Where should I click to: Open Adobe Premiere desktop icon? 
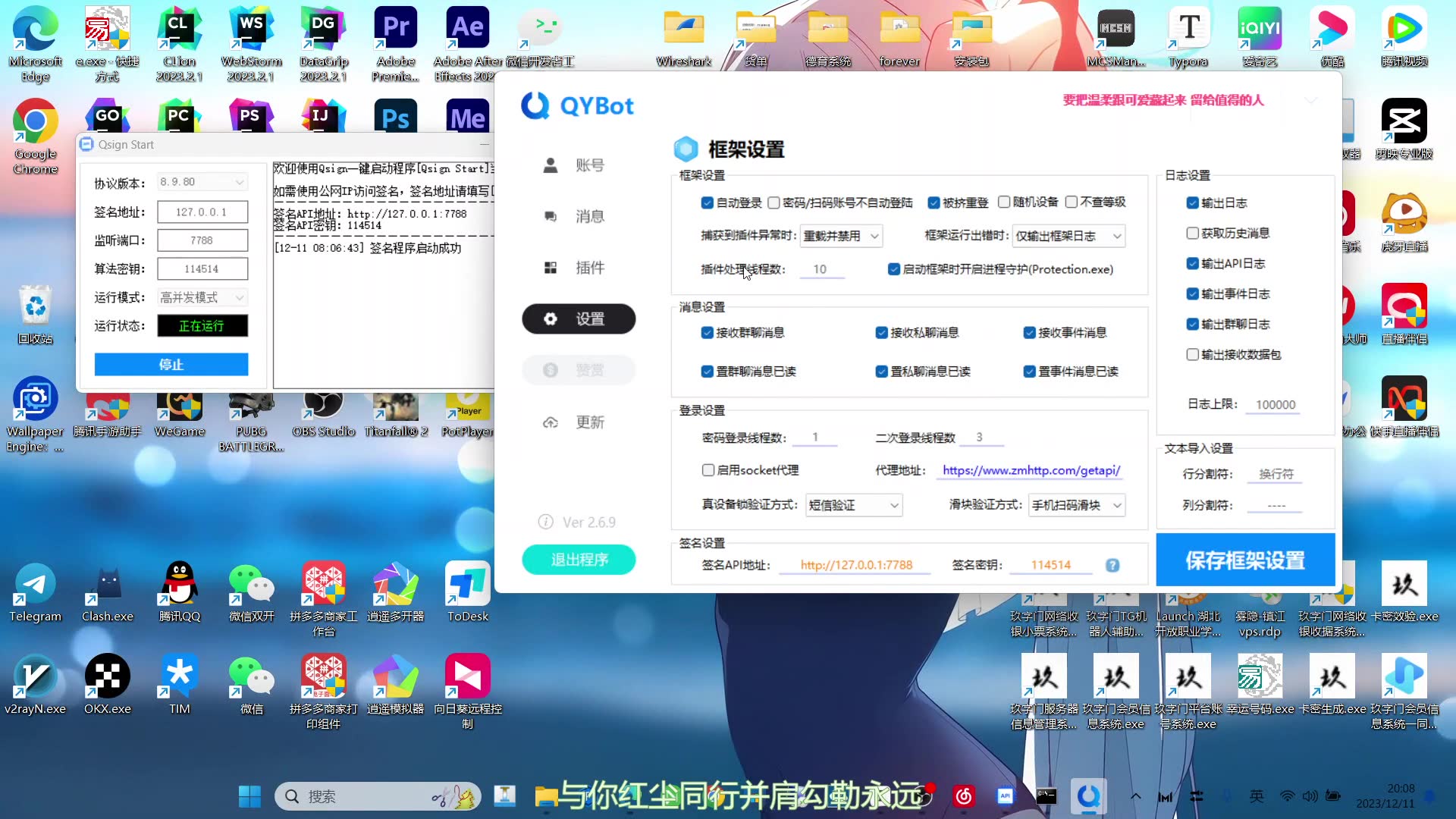coord(396,44)
